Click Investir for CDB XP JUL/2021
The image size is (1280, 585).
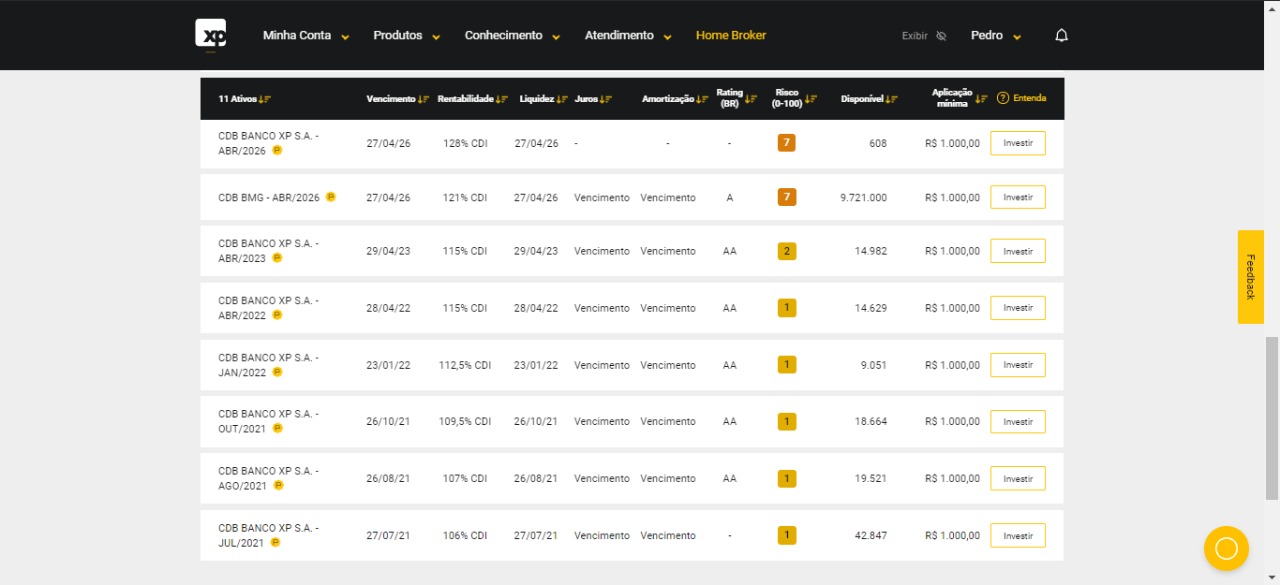(x=1017, y=536)
